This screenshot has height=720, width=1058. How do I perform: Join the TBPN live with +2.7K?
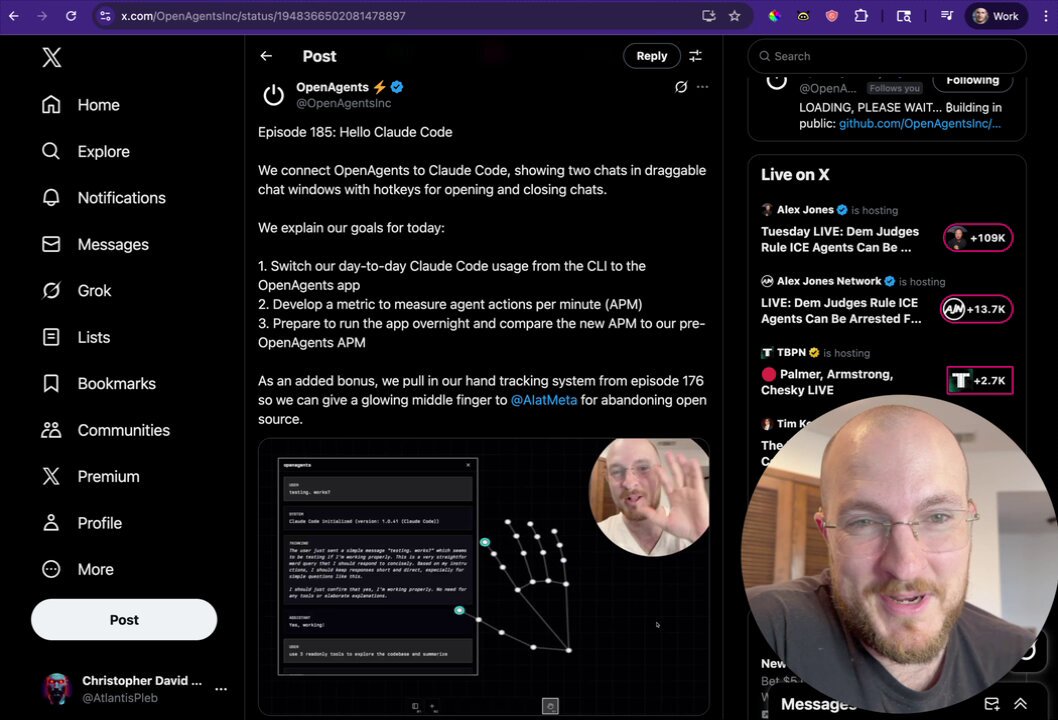pos(980,381)
